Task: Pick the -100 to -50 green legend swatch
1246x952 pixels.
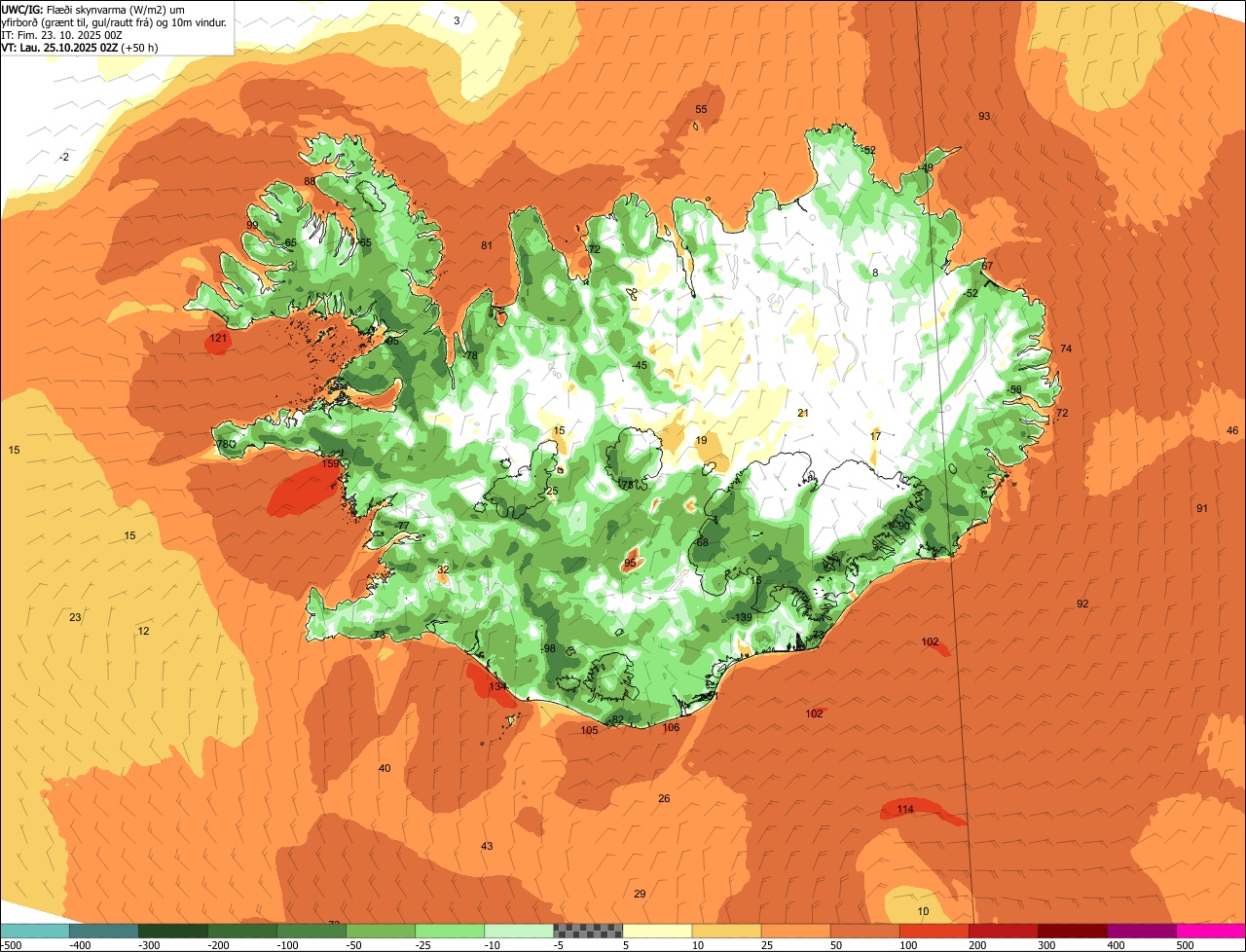Action: coord(311,930)
